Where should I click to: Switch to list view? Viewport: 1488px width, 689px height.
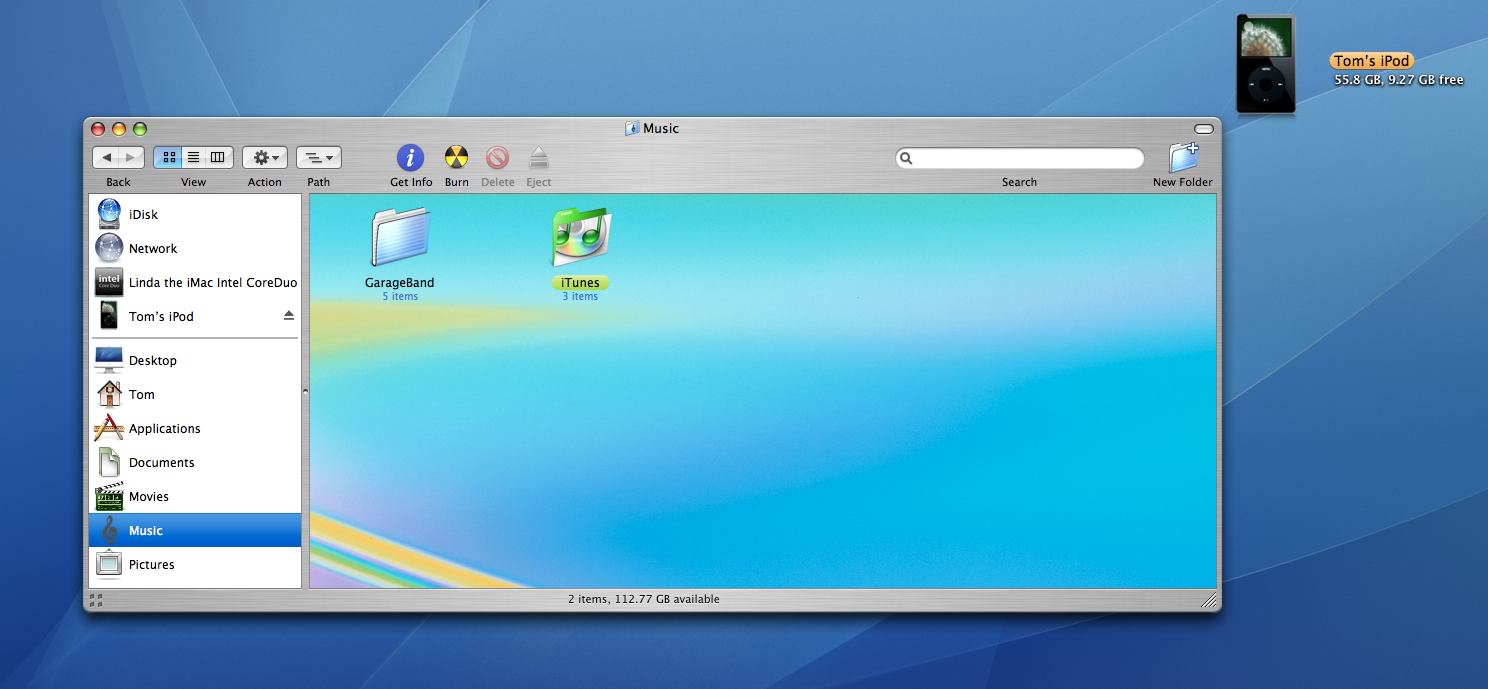[x=194, y=158]
